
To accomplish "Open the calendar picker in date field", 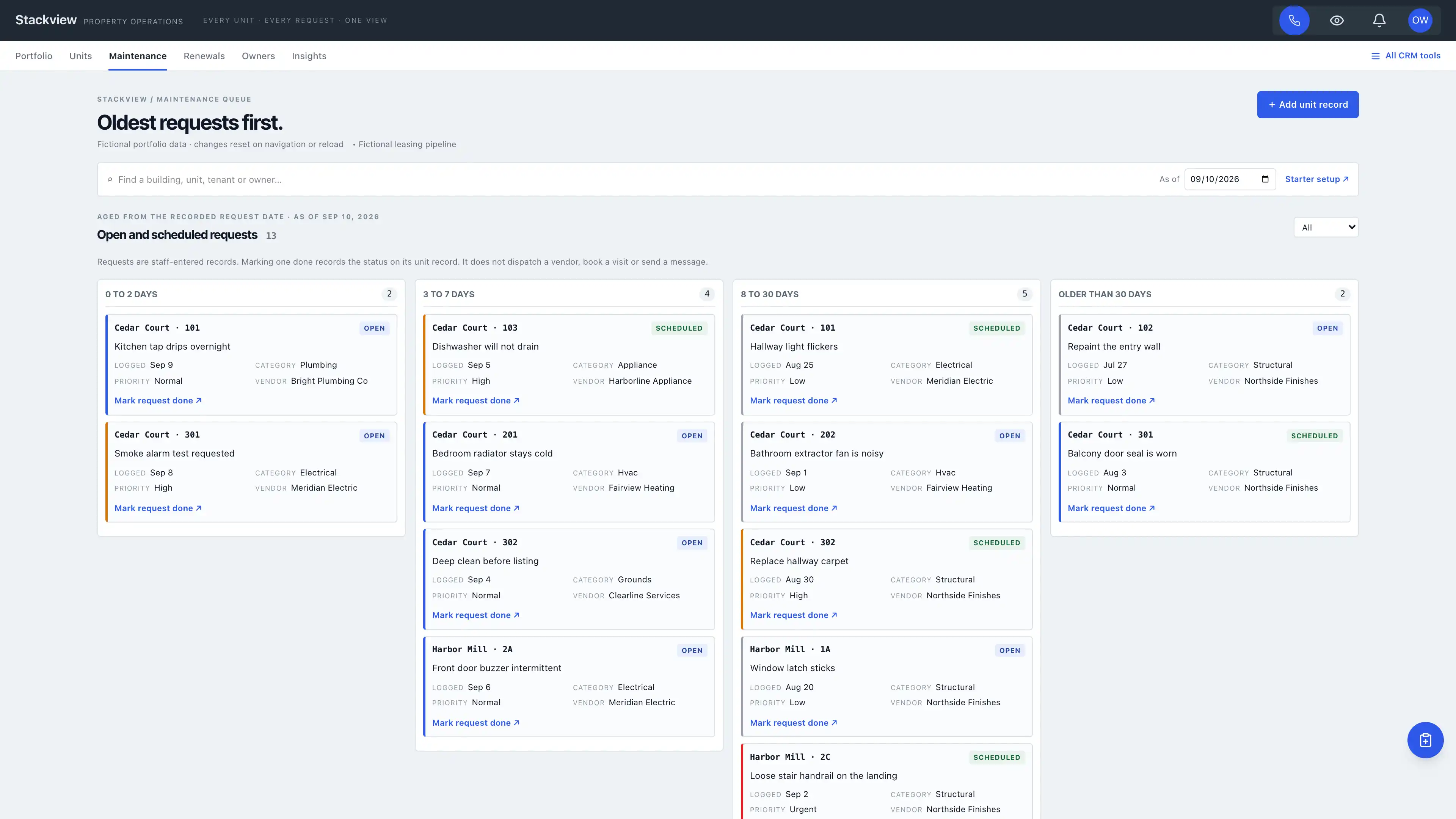I will (x=1265, y=179).
